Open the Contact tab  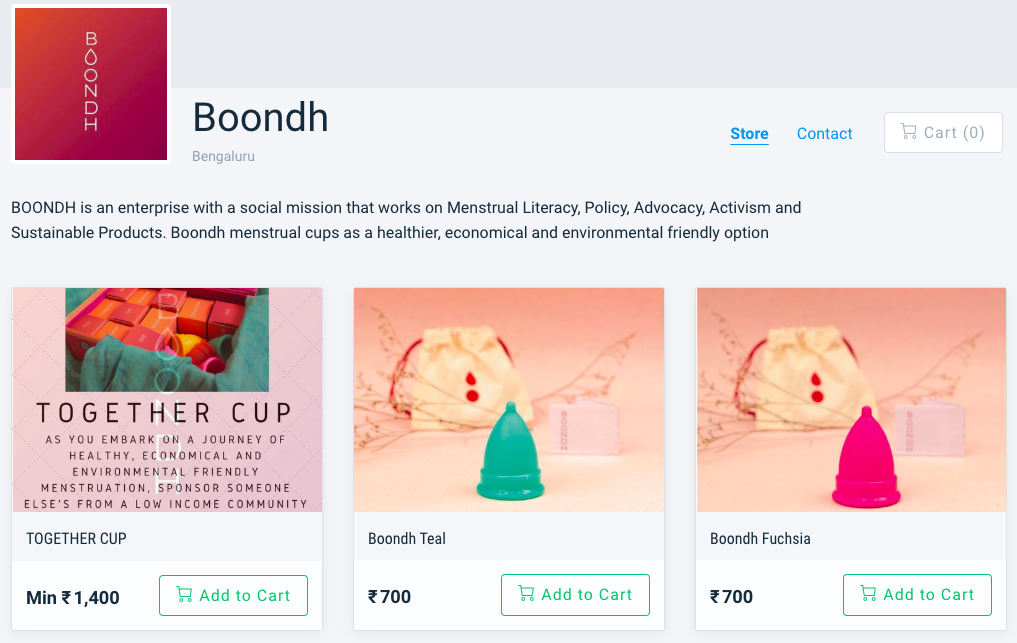coord(824,134)
